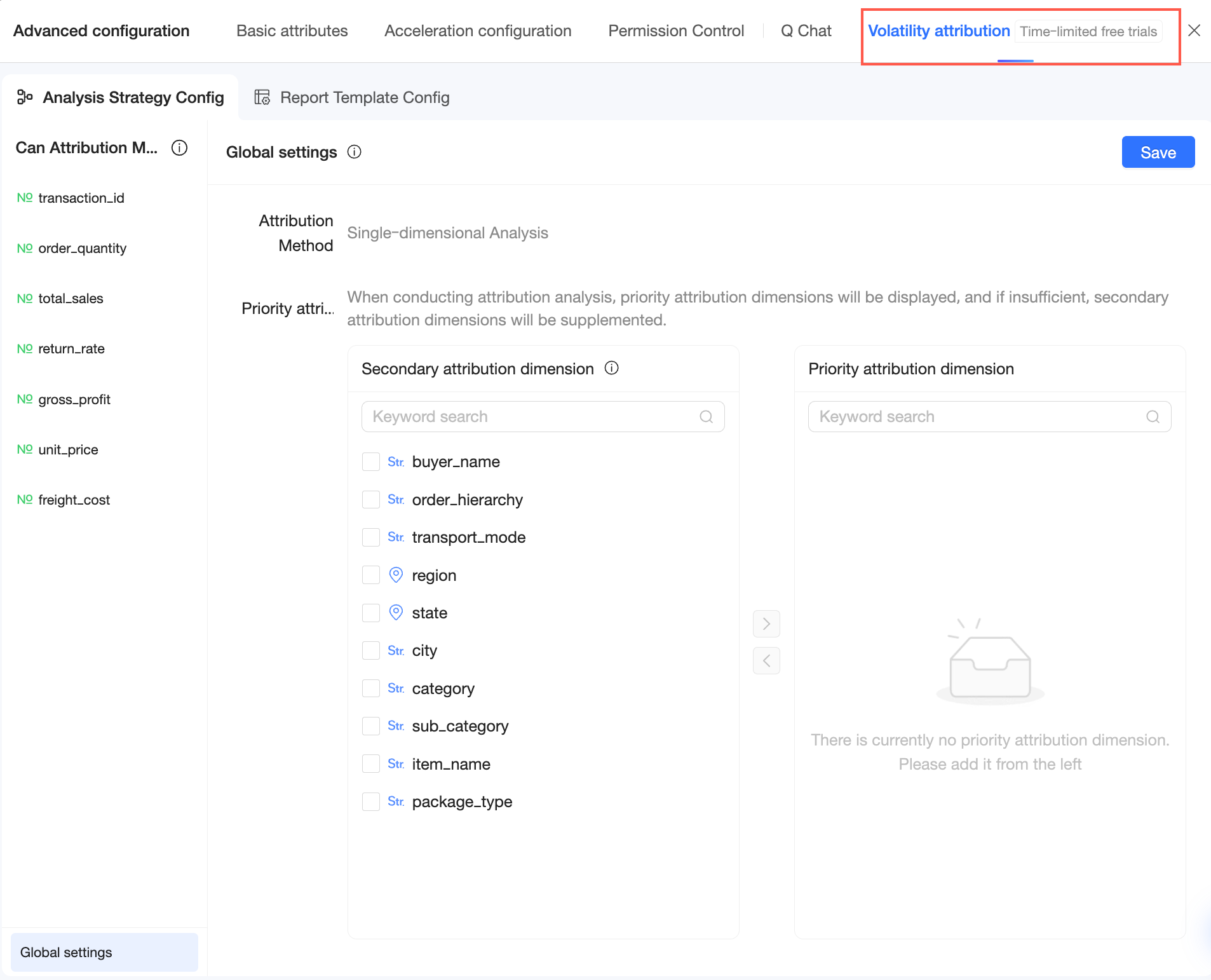Click search magnifier in Priority dimension search
Screen dimensions: 1211x980
point(1153,417)
